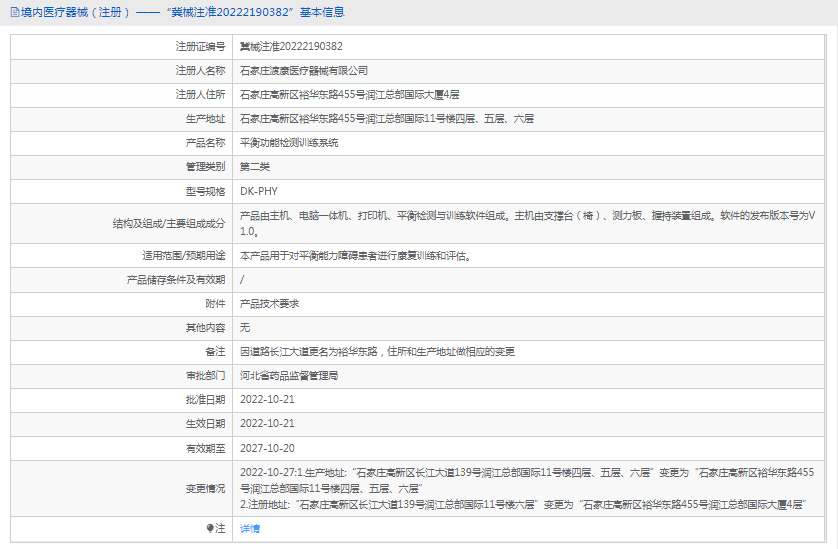
Task: Click the 备注 label
Action: tap(215, 352)
